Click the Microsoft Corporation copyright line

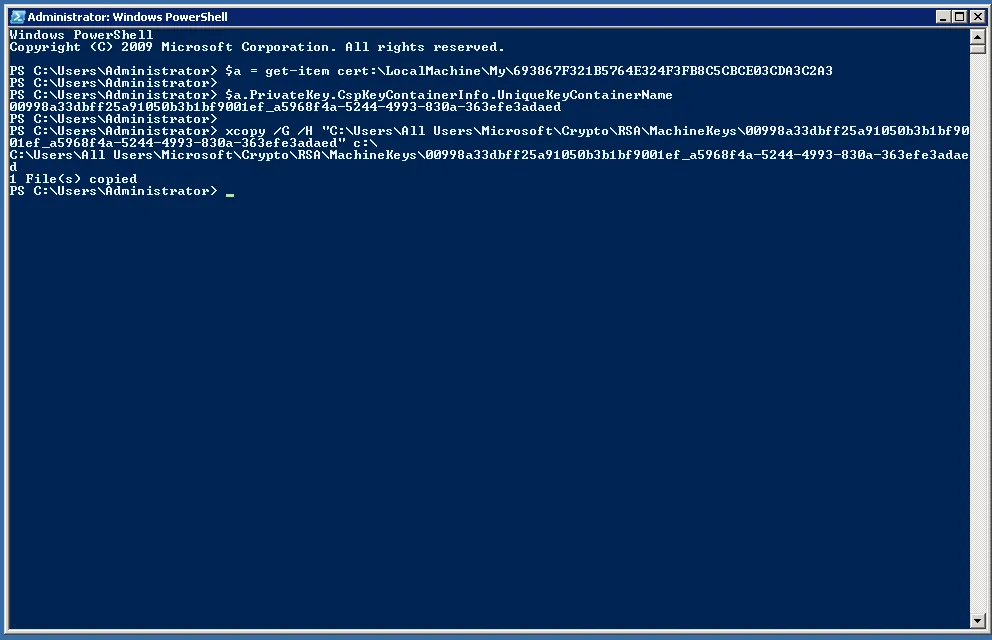(x=257, y=47)
